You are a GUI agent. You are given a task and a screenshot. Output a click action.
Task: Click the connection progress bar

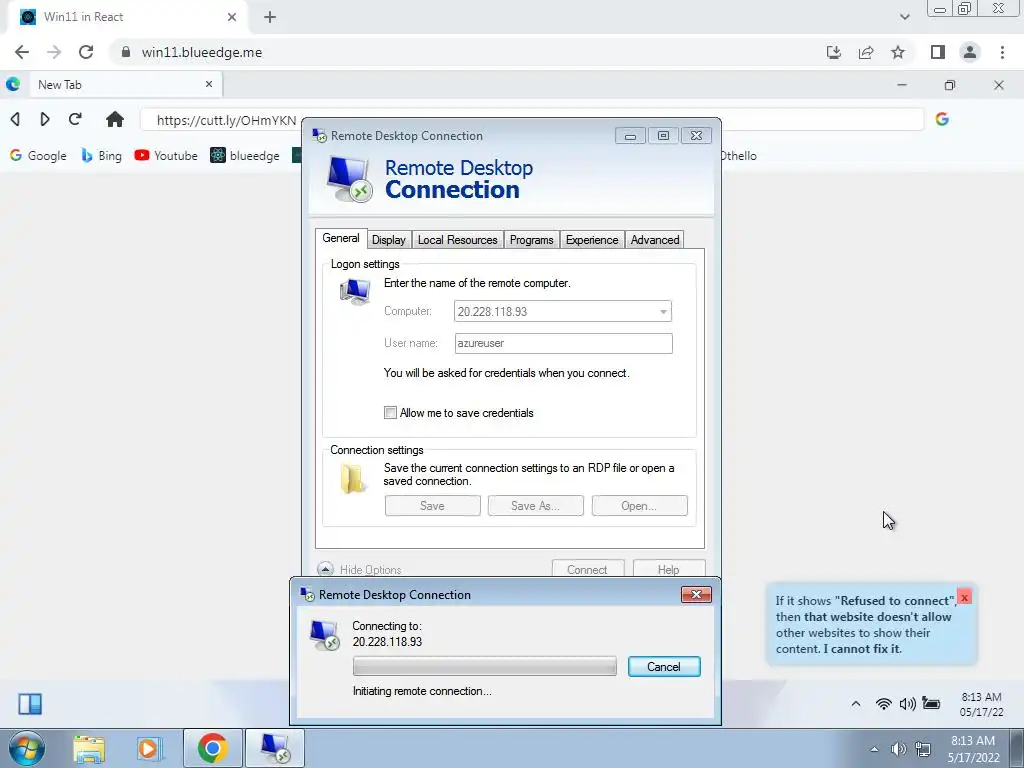pos(485,666)
